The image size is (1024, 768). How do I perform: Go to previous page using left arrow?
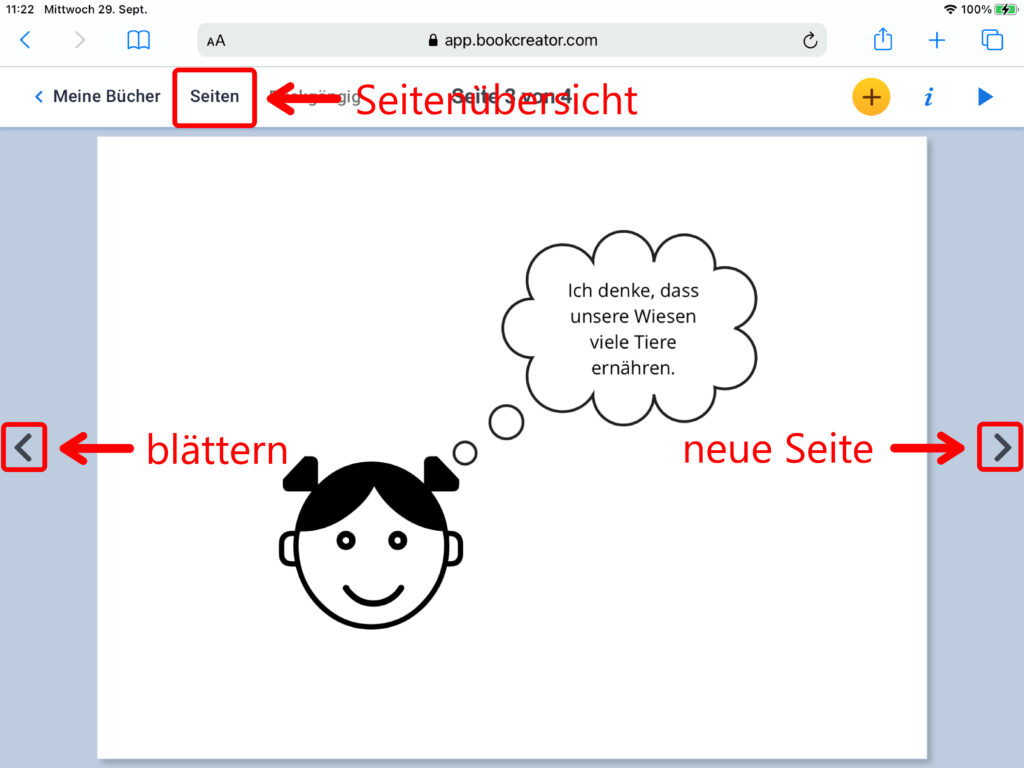(x=24, y=448)
